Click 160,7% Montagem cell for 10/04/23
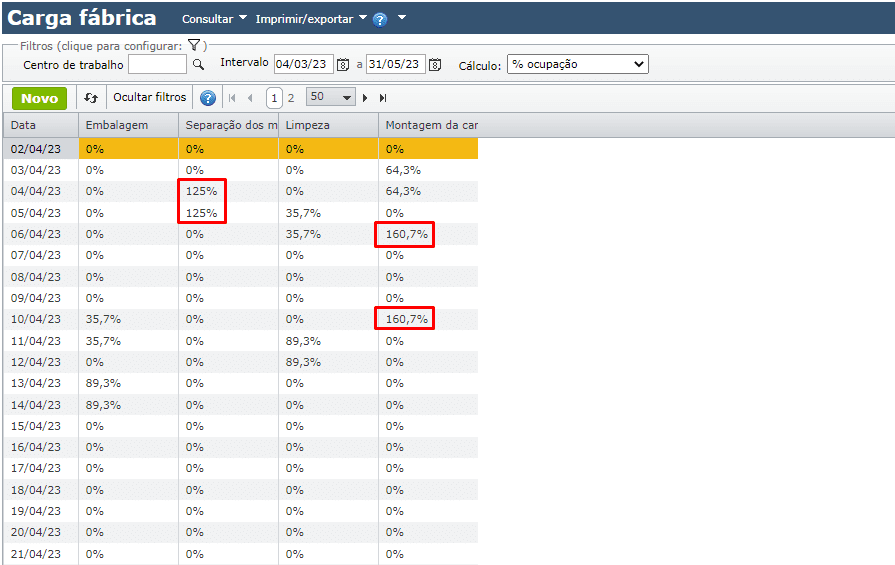This screenshot has height=565, width=895. [x=428, y=319]
